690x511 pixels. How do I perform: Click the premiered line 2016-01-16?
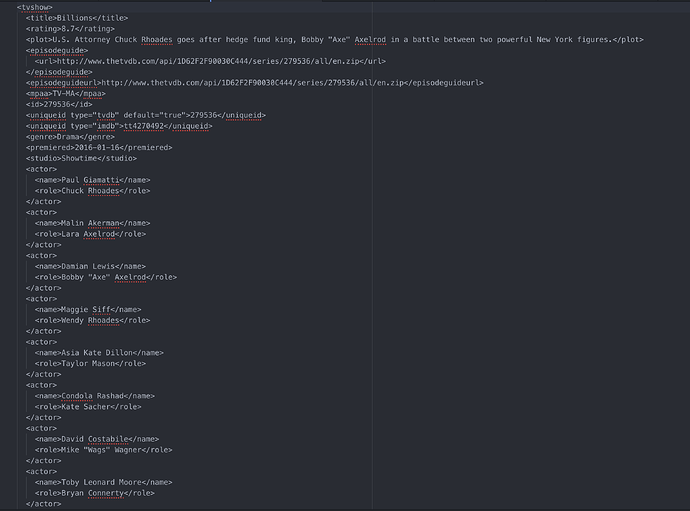(99, 147)
